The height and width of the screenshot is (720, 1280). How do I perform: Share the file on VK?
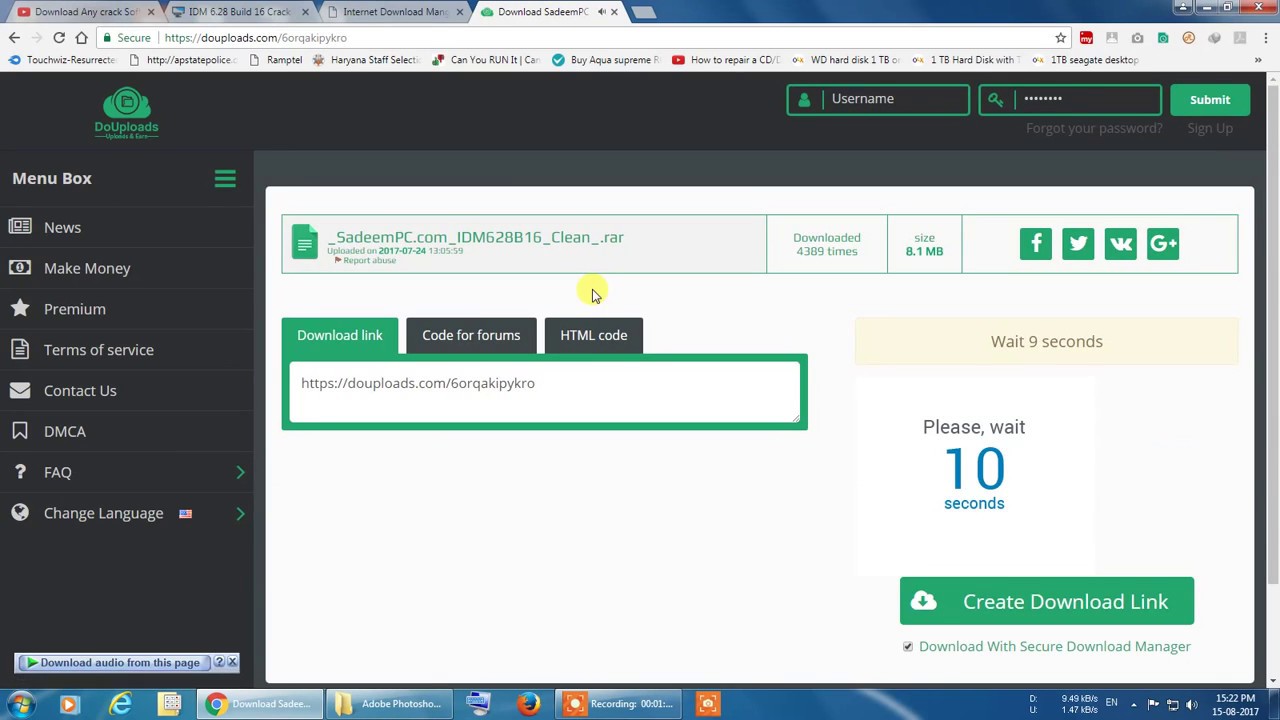tap(1121, 244)
